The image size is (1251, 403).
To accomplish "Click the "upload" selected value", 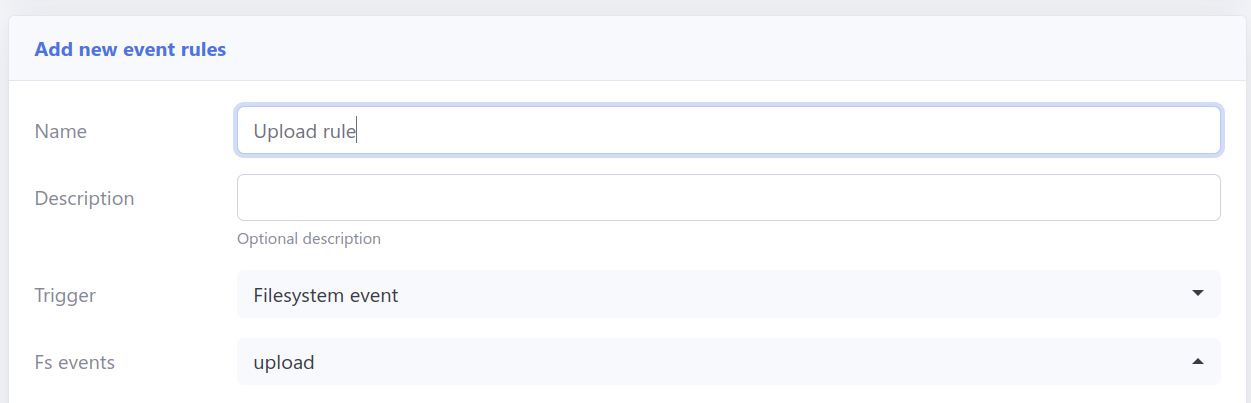I will coord(284,363).
